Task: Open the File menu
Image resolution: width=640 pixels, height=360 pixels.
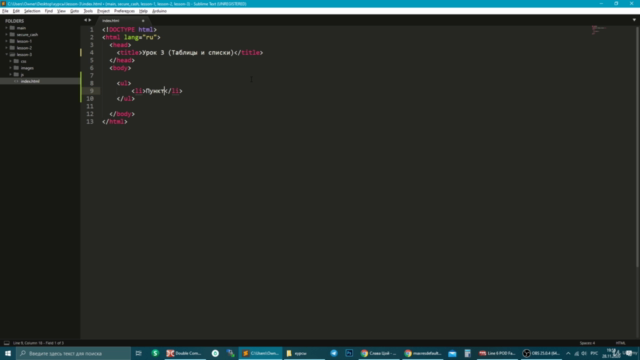Action: 5,11
